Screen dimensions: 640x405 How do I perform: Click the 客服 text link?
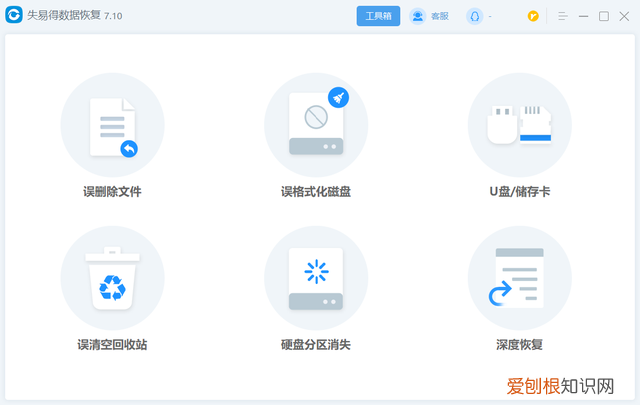[440, 16]
